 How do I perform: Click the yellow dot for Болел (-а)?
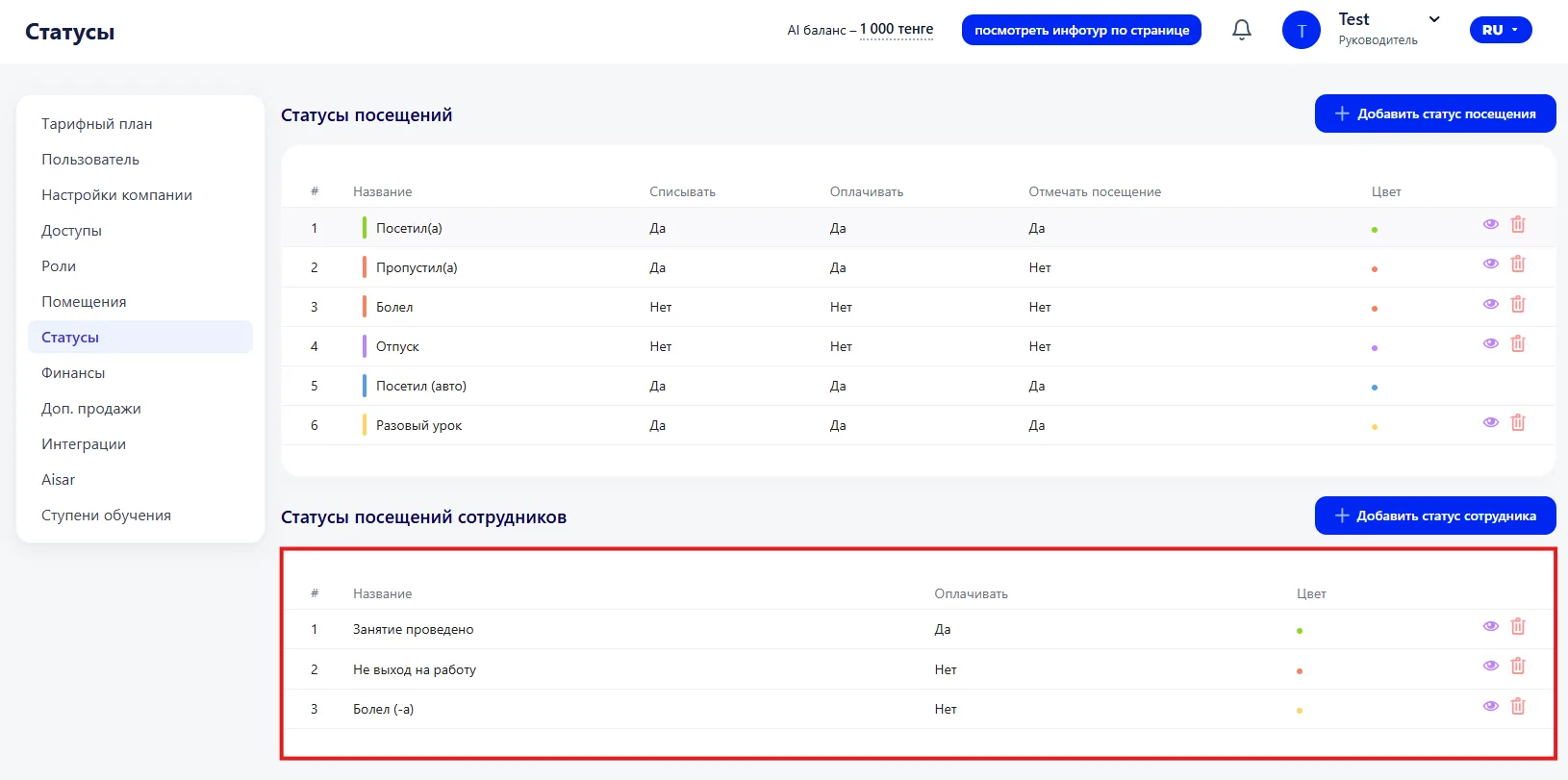pos(1300,711)
